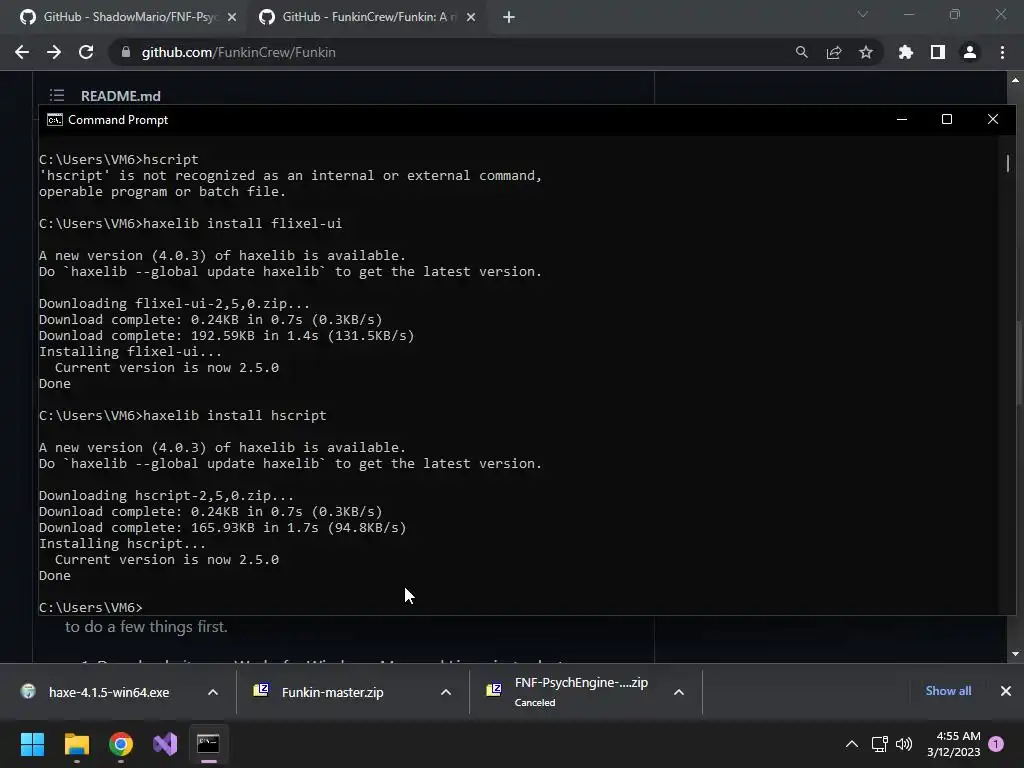Viewport: 1024px width, 768px height.
Task: Close the Command Prompt window
Action: (993, 120)
